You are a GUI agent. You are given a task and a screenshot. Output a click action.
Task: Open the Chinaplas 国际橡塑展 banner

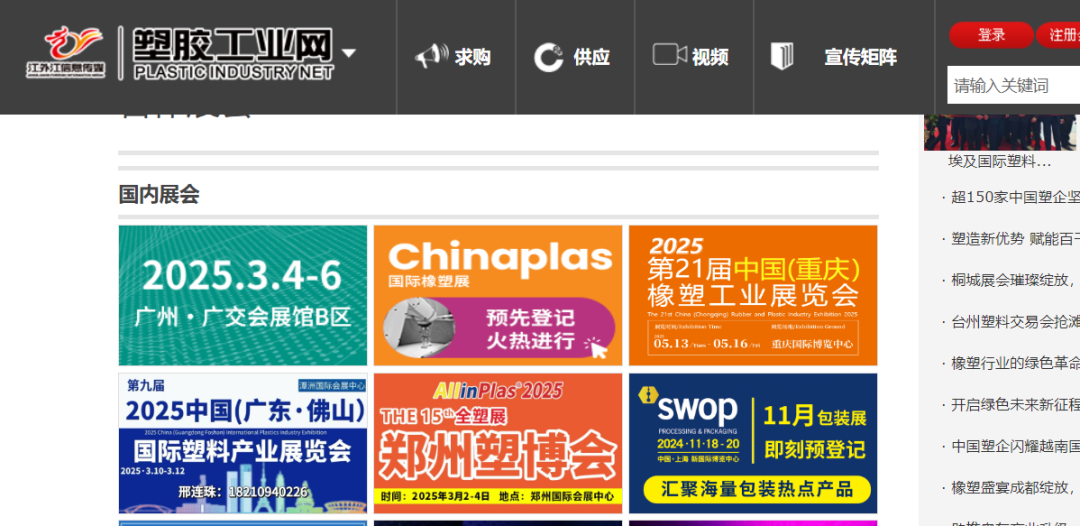pos(498,295)
